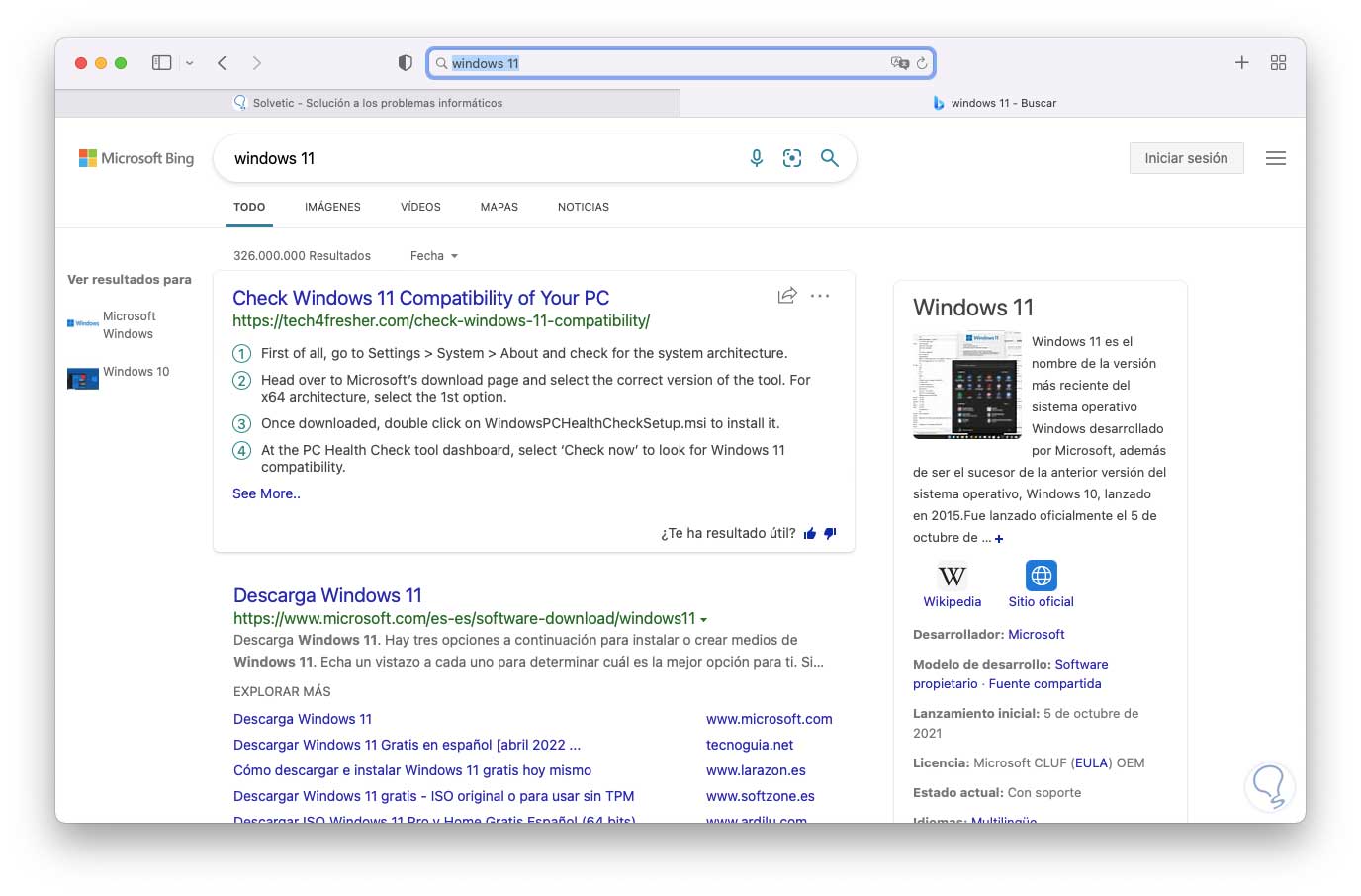Select the windows 11 - Buscar tab
1361x896 pixels.
pyautogui.click(x=993, y=103)
